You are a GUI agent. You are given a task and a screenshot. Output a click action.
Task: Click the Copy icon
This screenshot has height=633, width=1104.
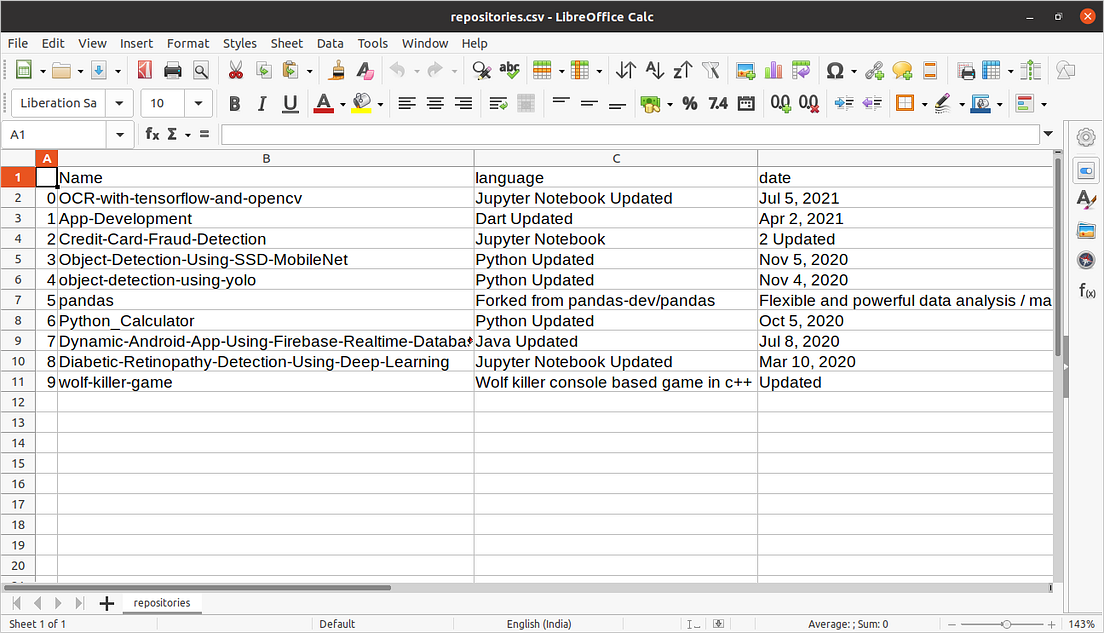[263, 70]
